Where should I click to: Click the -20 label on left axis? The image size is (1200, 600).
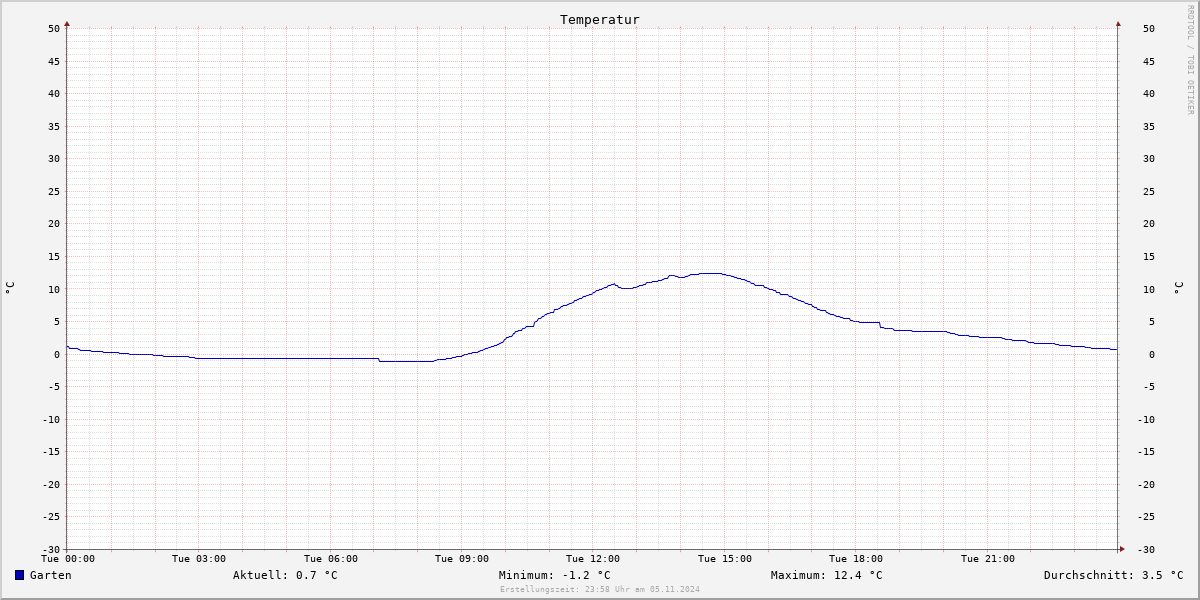51,484
